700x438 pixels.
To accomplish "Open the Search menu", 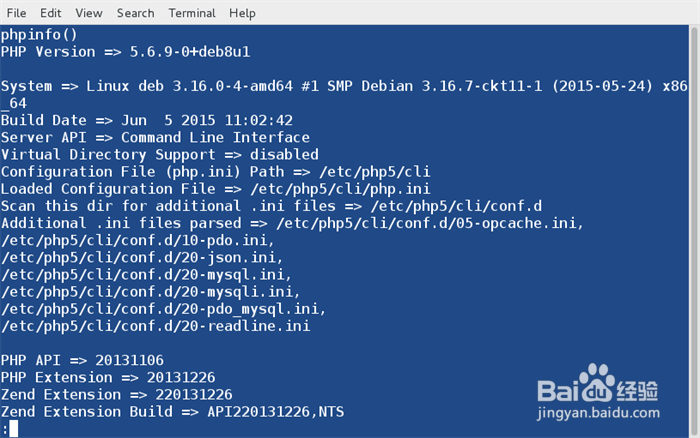I will (x=135, y=13).
